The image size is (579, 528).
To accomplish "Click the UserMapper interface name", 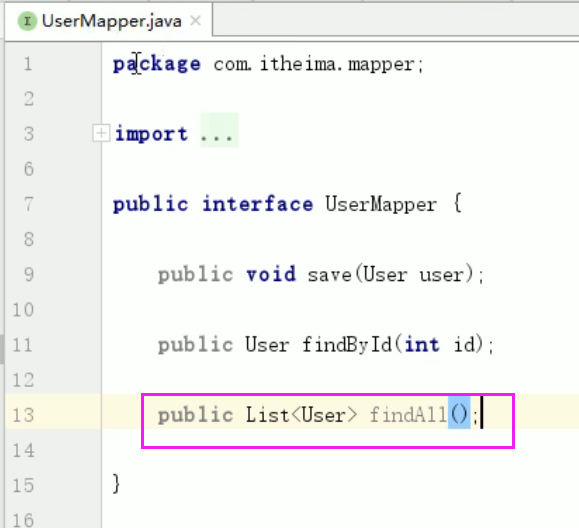I will pos(381,205).
